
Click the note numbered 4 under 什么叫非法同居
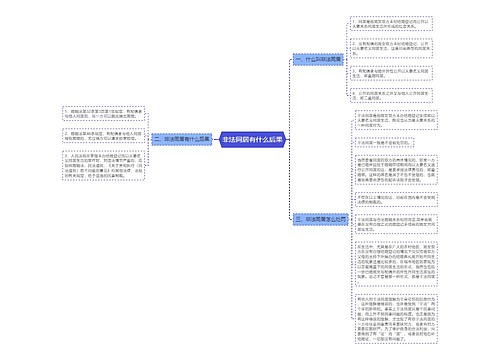click(391, 96)
